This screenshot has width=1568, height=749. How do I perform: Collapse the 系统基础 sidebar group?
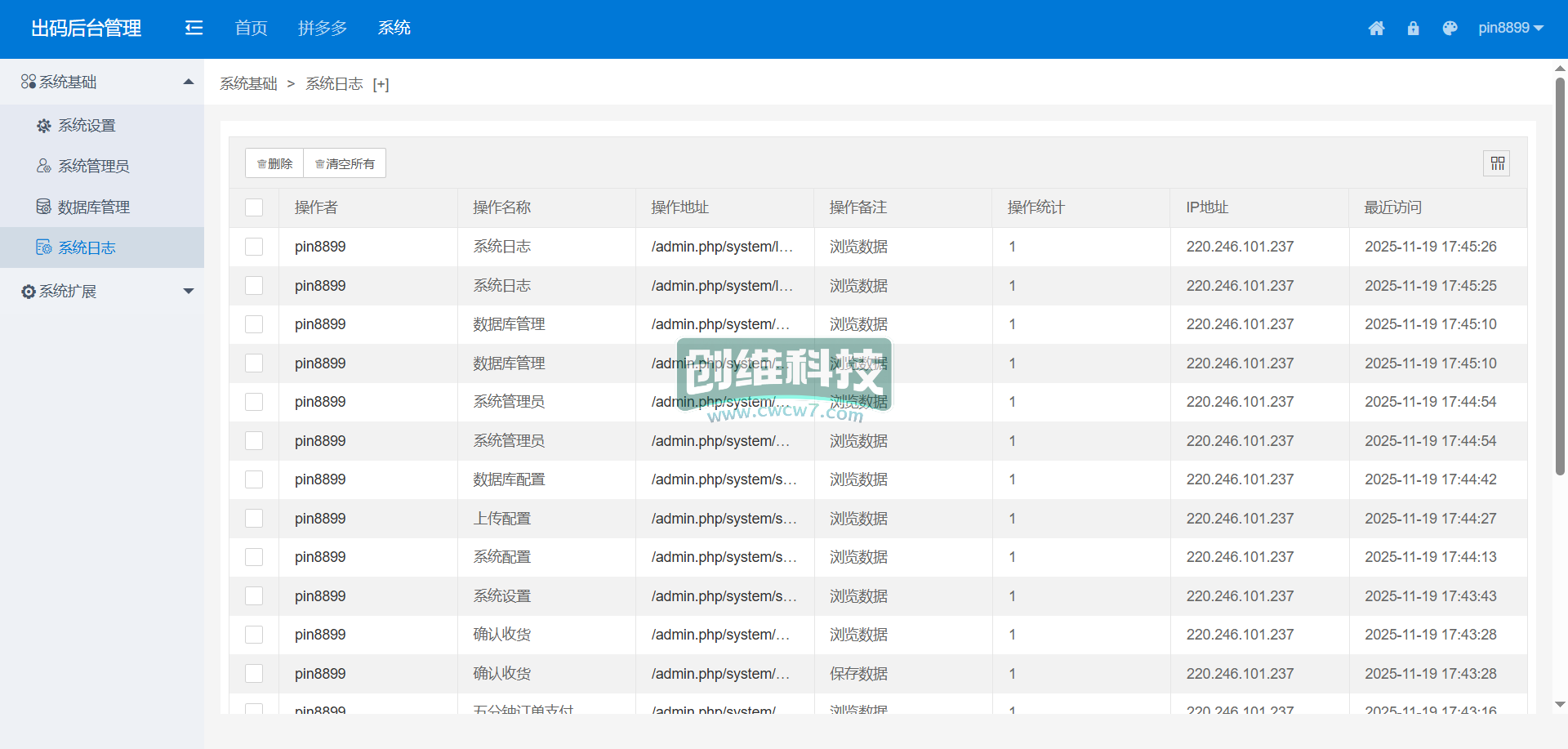189,82
